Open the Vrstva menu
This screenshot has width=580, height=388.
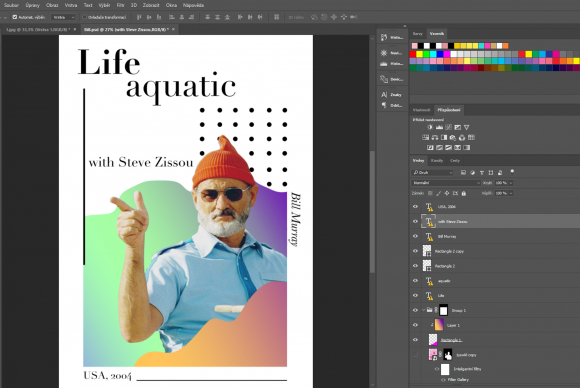(x=71, y=5)
